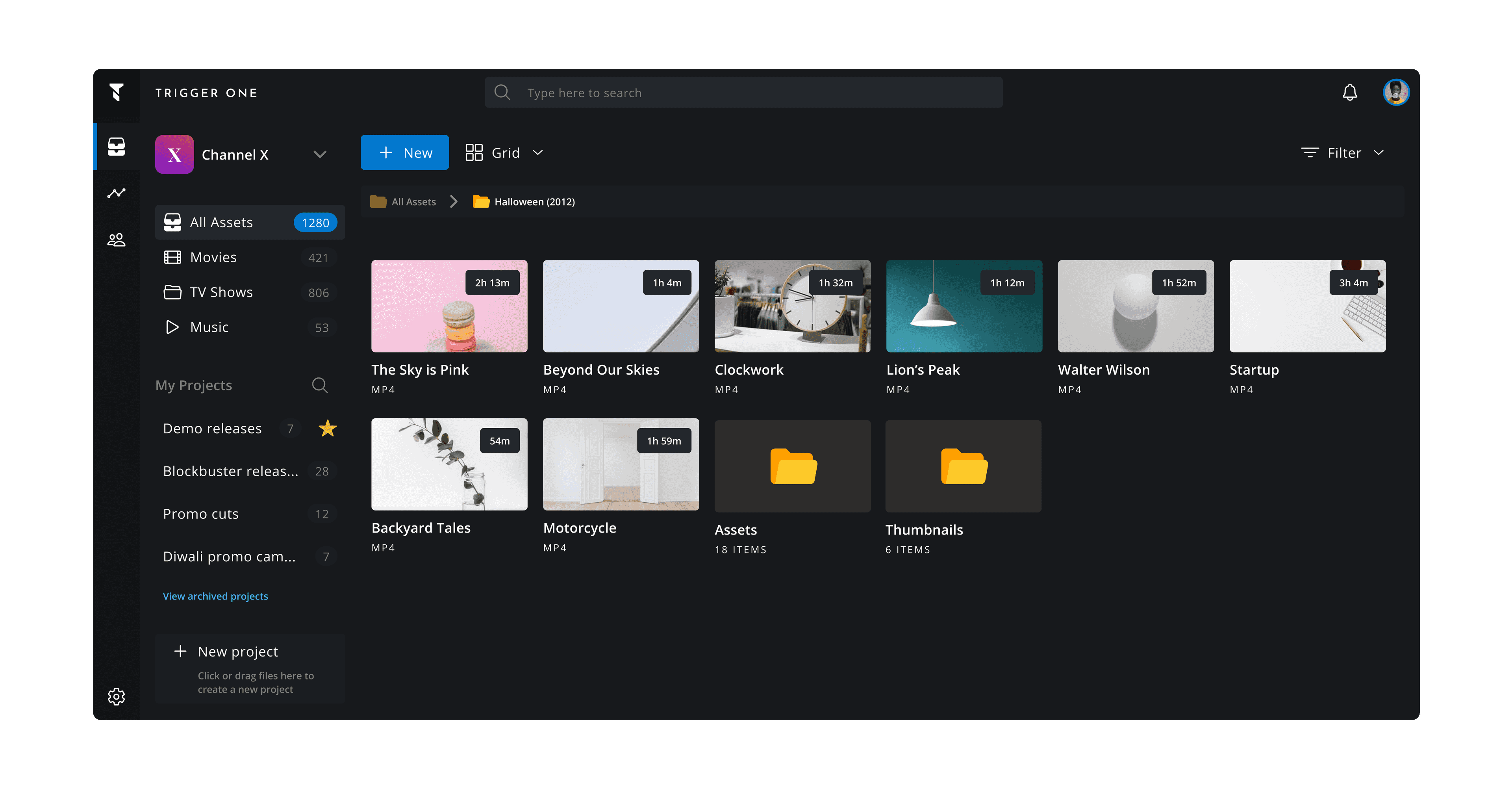1512x789 pixels.
Task: Open the assets inbox sidebar icon
Action: (x=116, y=146)
